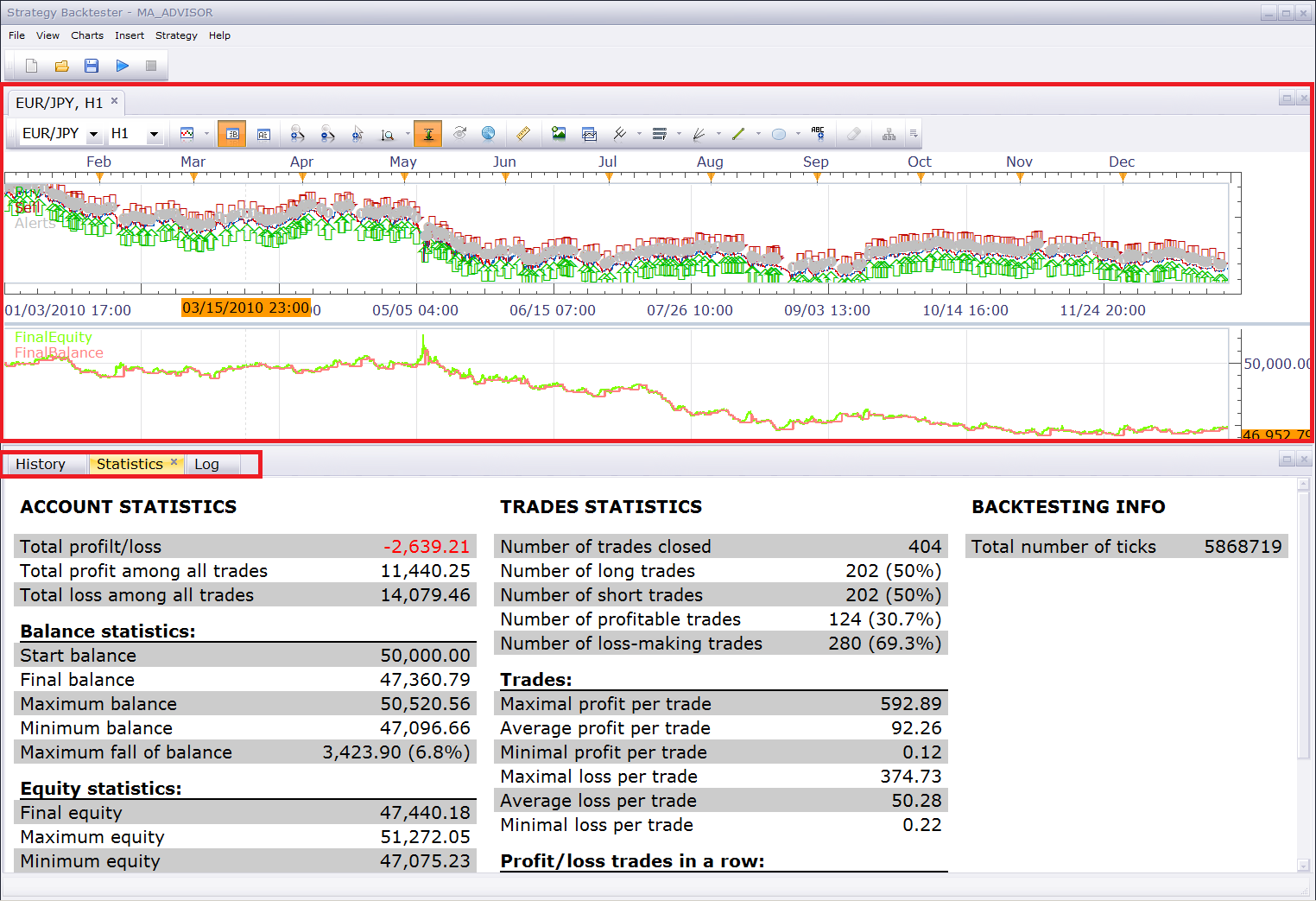
Task: Create a new document with the blank page icon
Action: click(32, 66)
